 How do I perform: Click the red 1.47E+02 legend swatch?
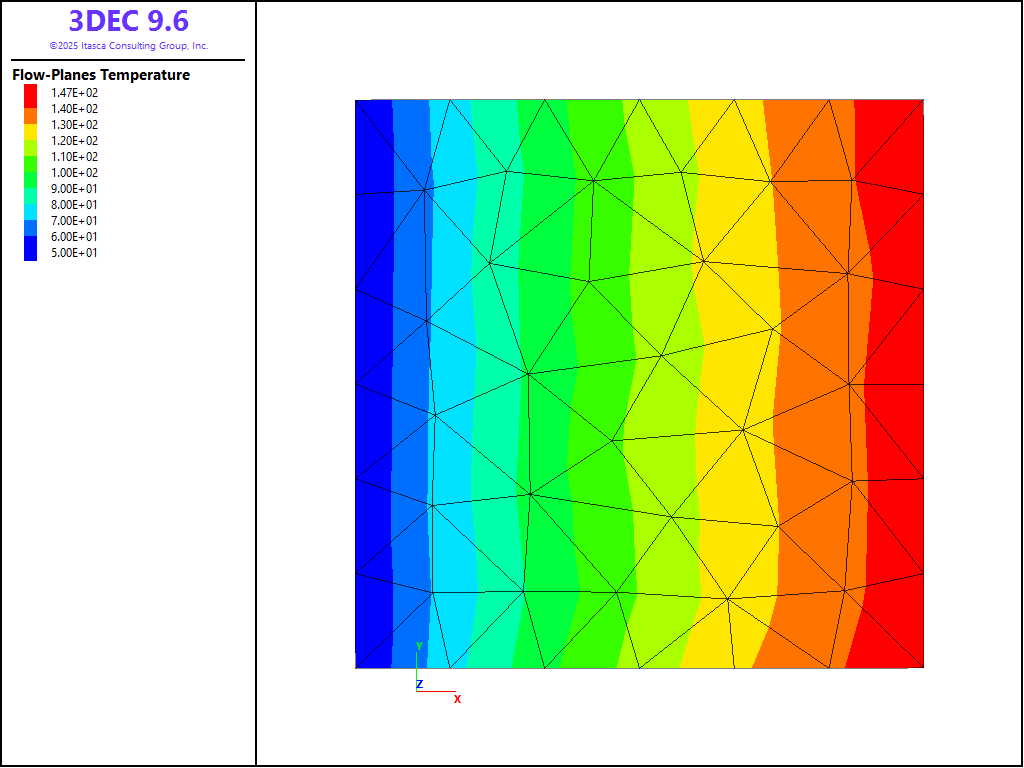click(x=31, y=93)
